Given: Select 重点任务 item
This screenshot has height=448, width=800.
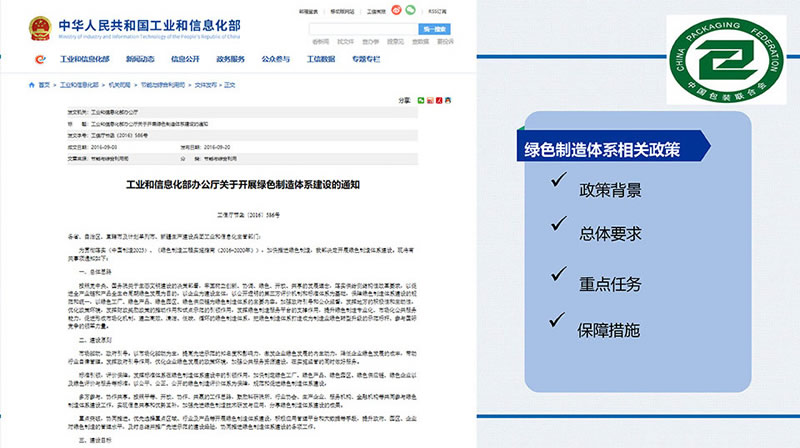Looking at the screenshot, I should pos(610,284).
